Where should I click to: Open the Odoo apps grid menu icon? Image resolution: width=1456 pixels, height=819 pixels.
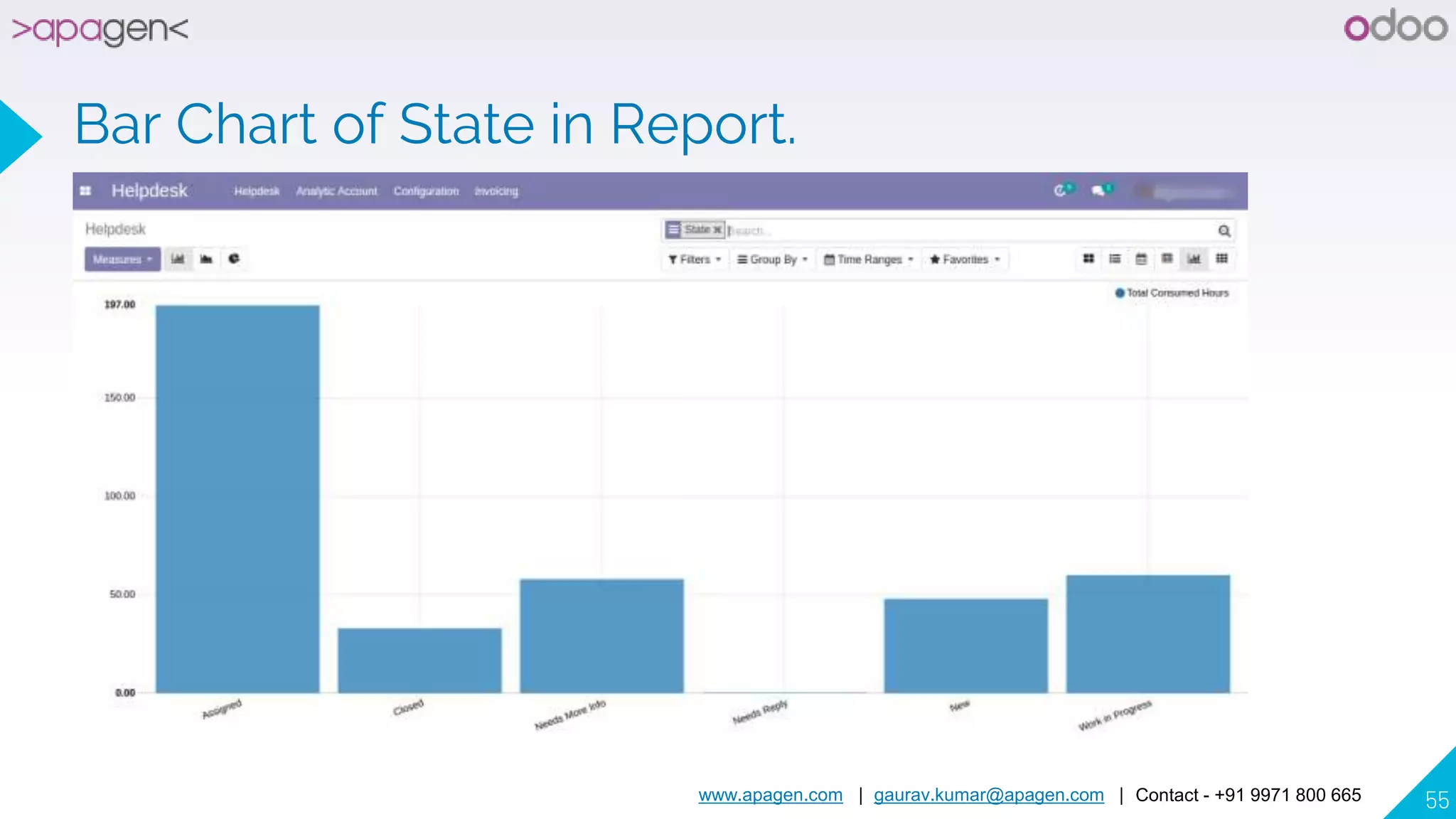pyautogui.click(x=85, y=191)
